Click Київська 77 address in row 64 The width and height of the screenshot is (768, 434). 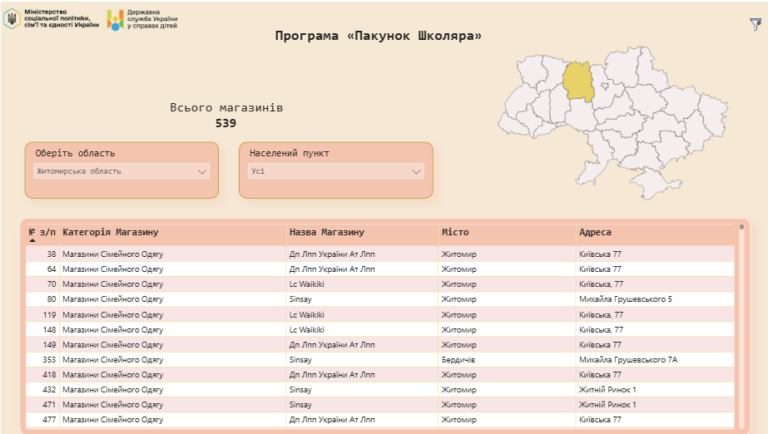[x=600, y=269]
